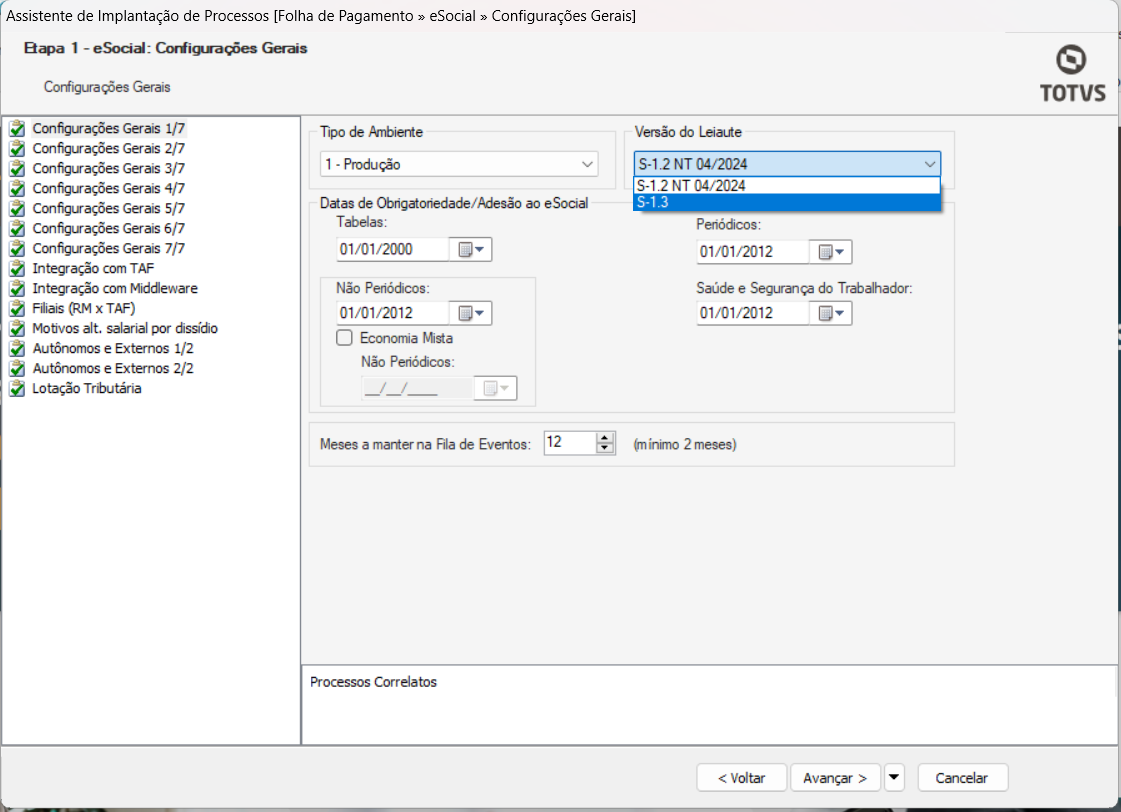Select Motivos alt. salarial por dissídio step
1121x812 pixels.
(125, 329)
